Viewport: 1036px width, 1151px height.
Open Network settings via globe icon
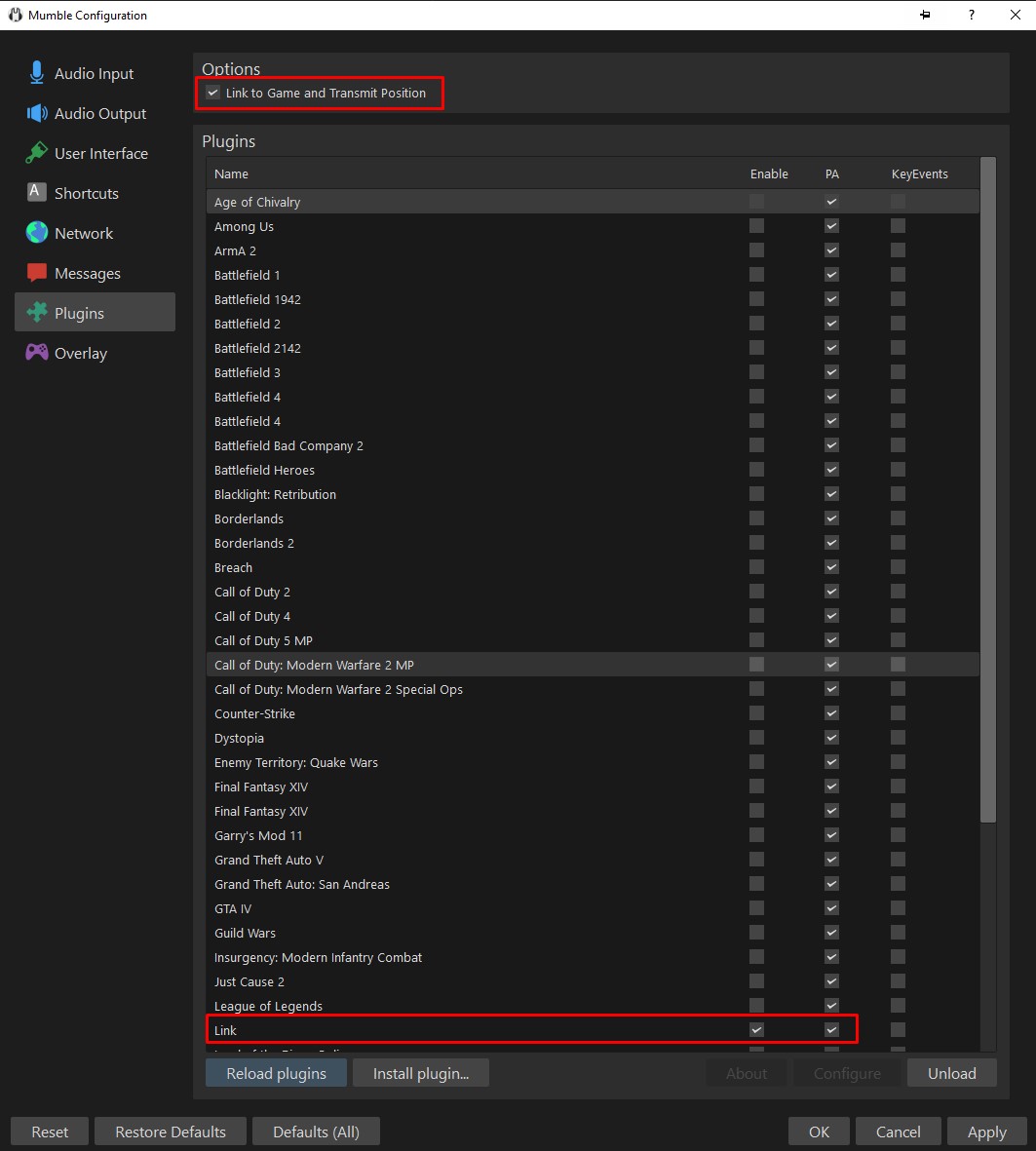click(x=37, y=233)
